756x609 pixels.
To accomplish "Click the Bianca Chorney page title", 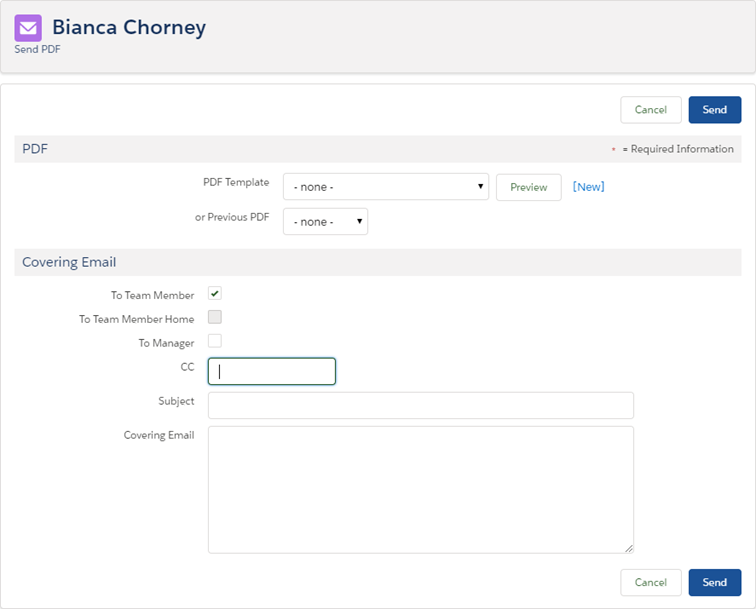I will (x=129, y=27).
